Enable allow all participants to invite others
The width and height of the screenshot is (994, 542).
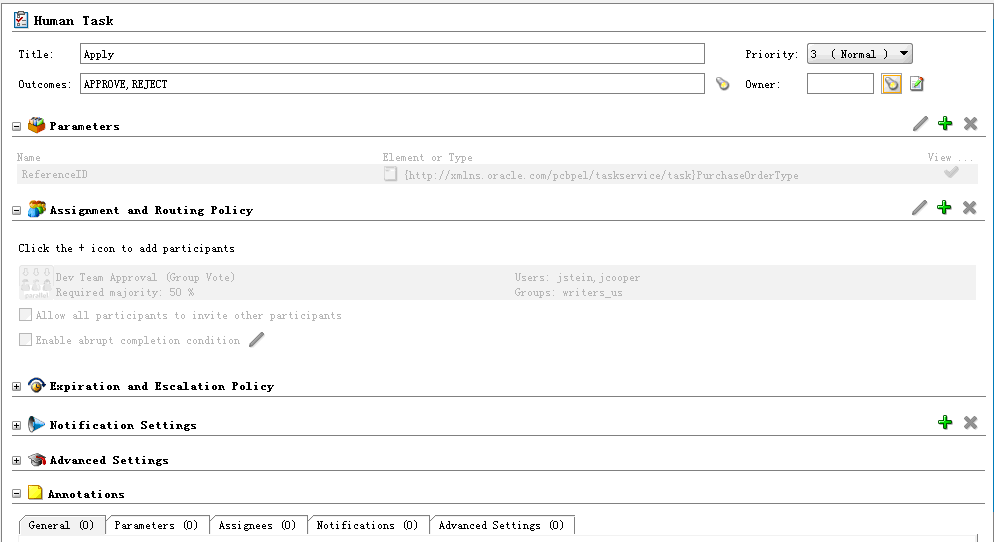(25, 314)
